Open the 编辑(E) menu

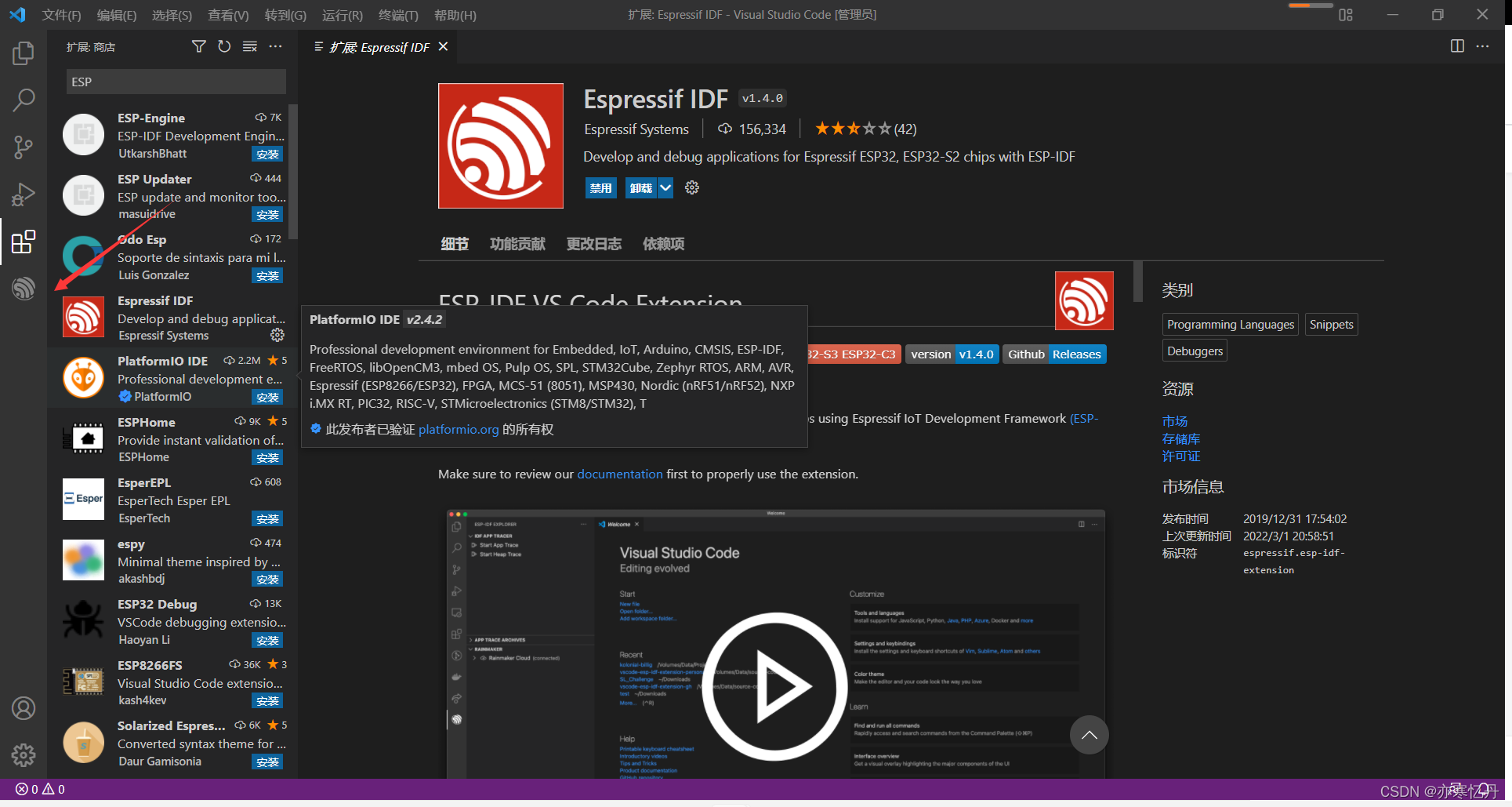click(x=117, y=15)
